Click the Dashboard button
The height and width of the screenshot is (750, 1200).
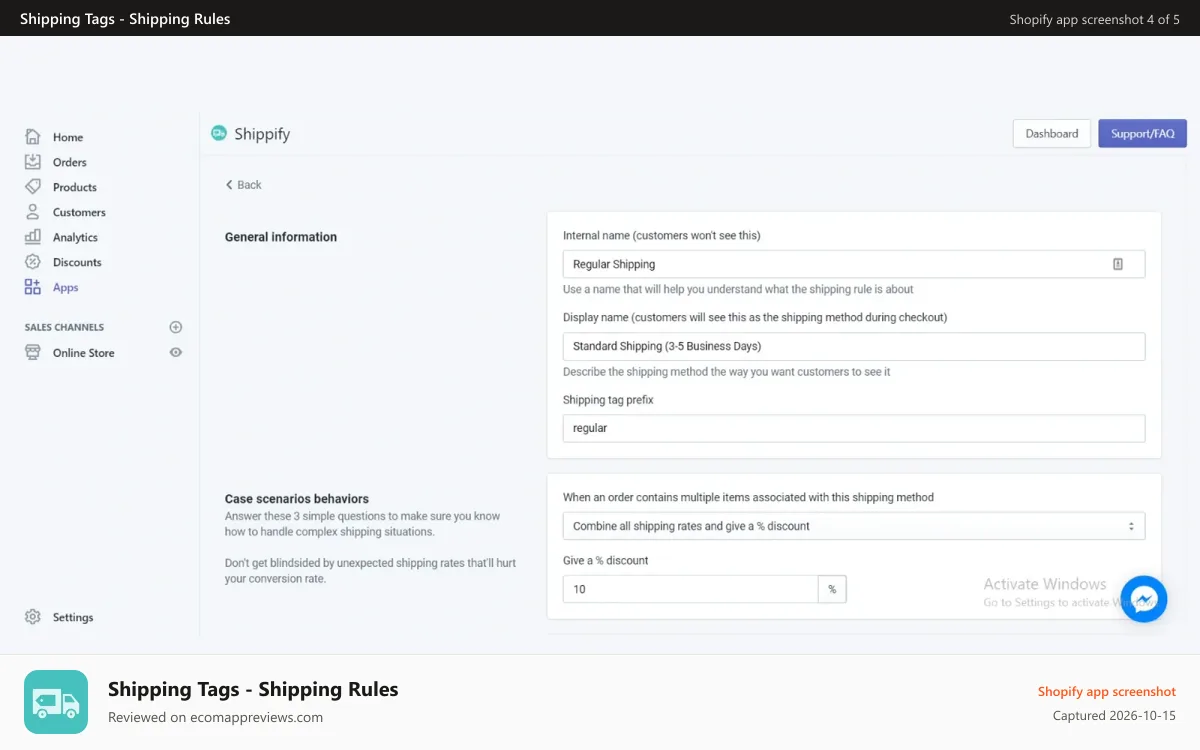(x=1052, y=133)
